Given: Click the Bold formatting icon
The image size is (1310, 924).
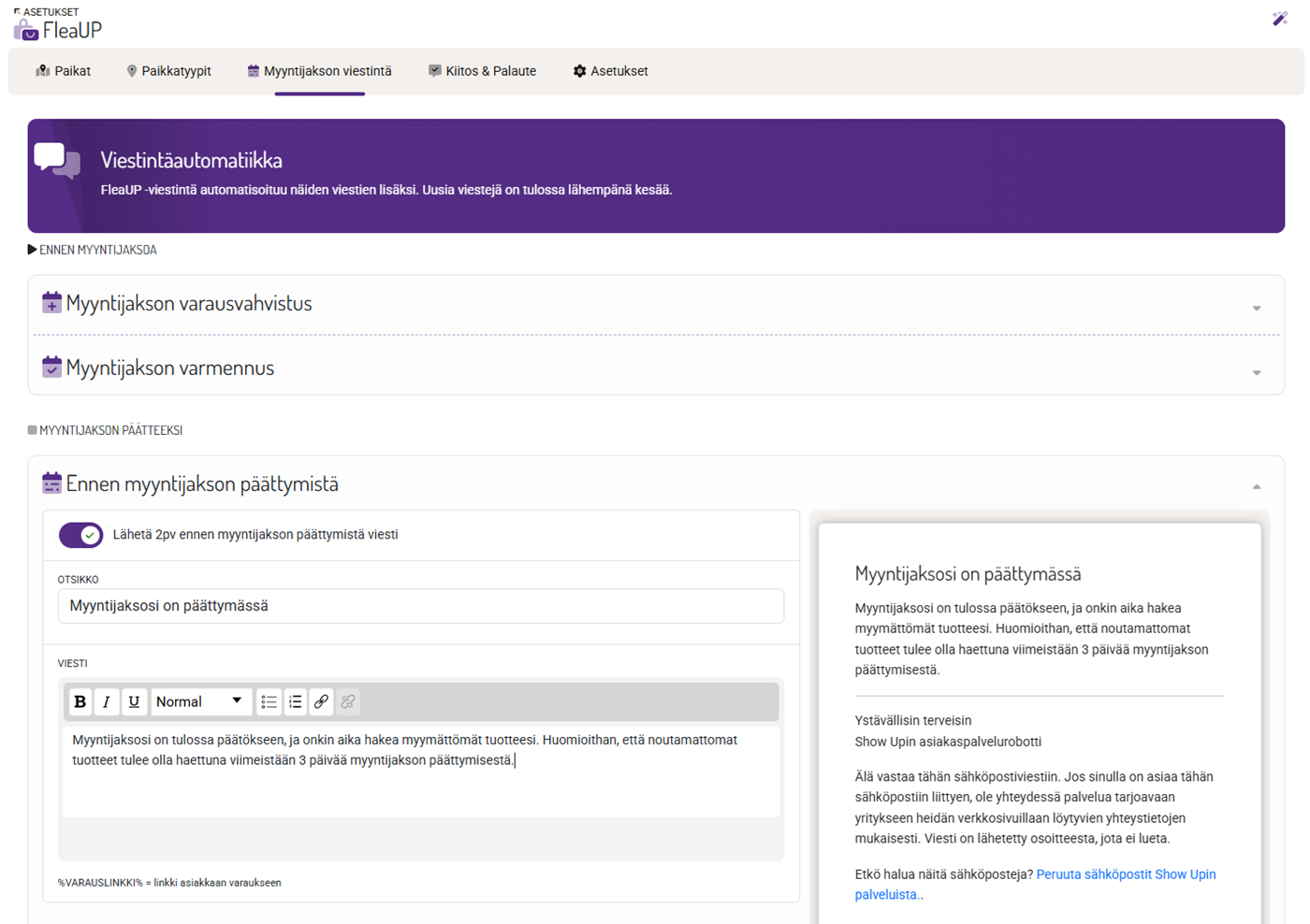Looking at the screenshot, I should point(80,701).
